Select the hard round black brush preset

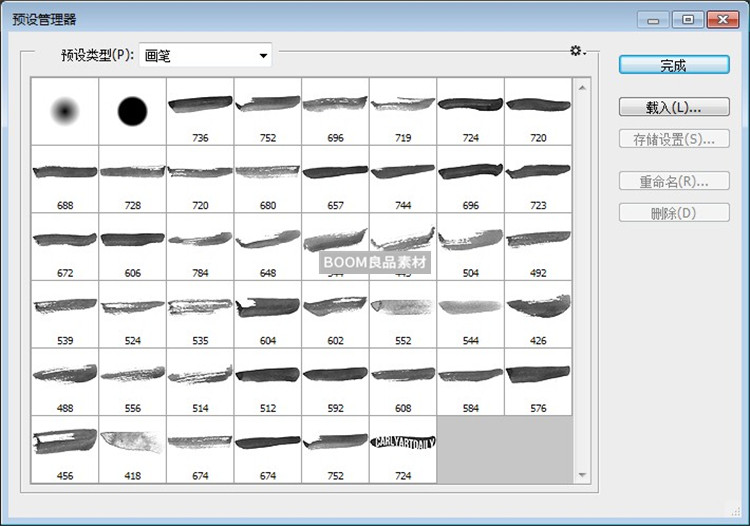point(132,112)
